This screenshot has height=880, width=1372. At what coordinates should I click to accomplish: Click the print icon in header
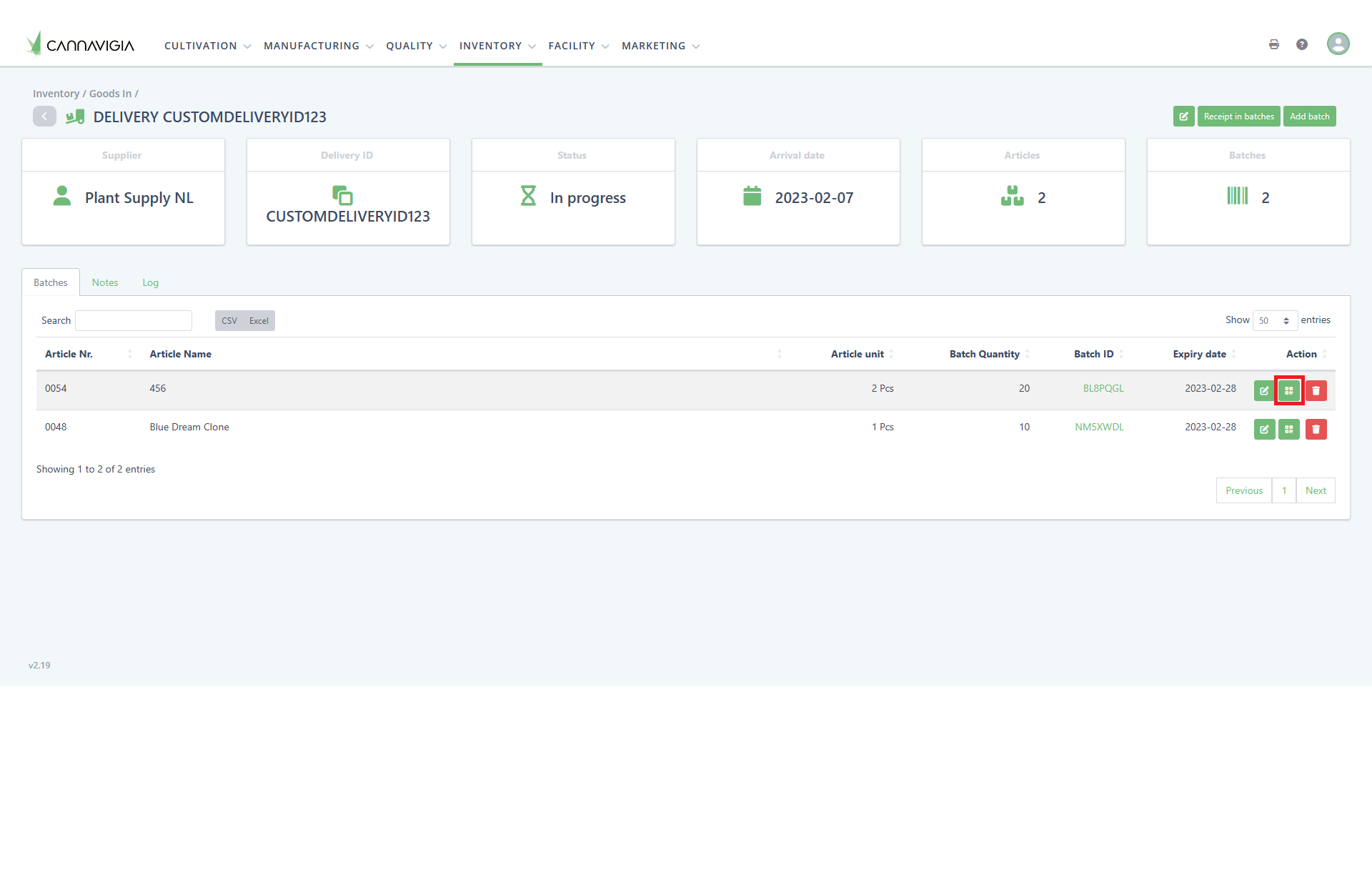pos(1273,44)
